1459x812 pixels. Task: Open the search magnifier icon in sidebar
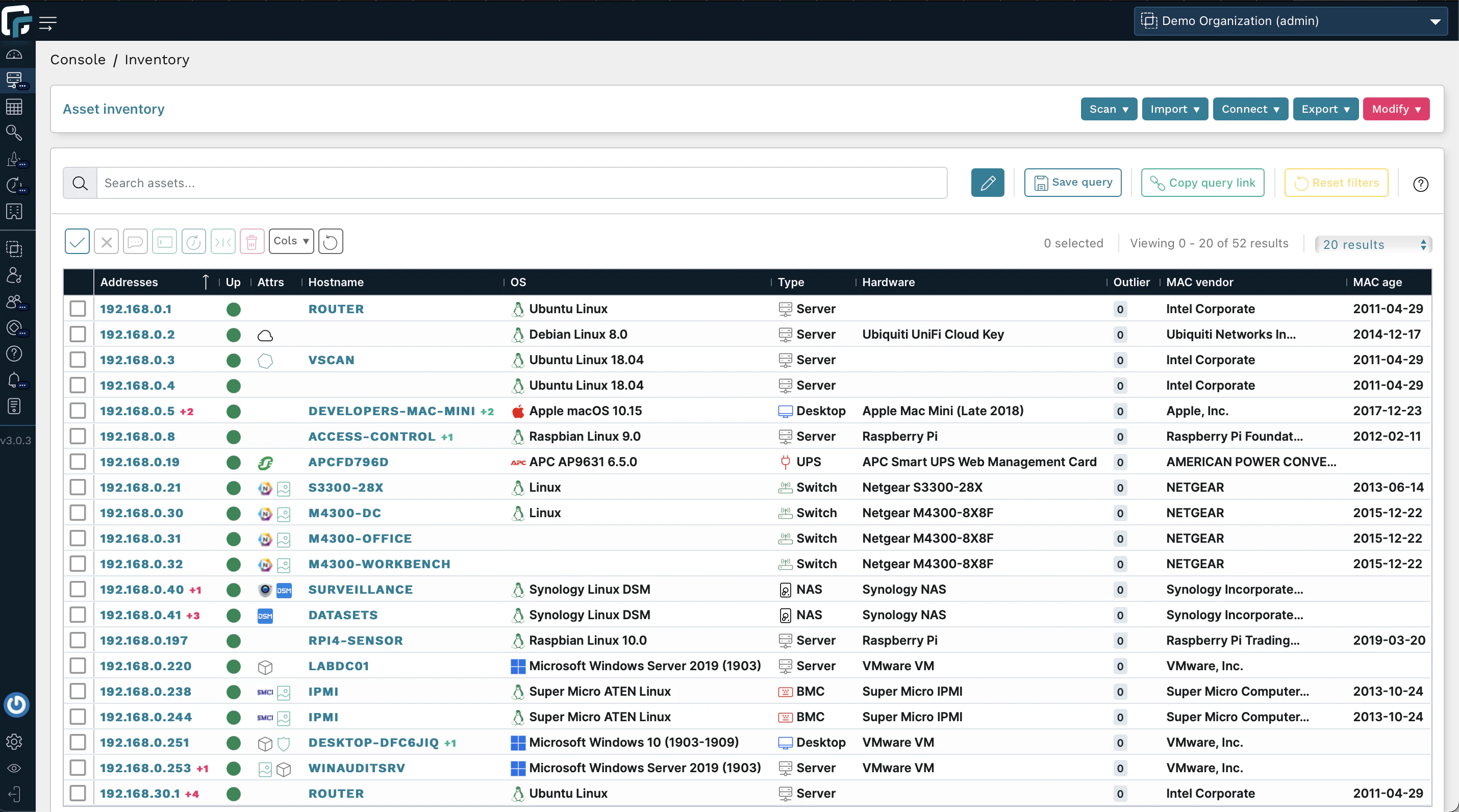[14, 133]
